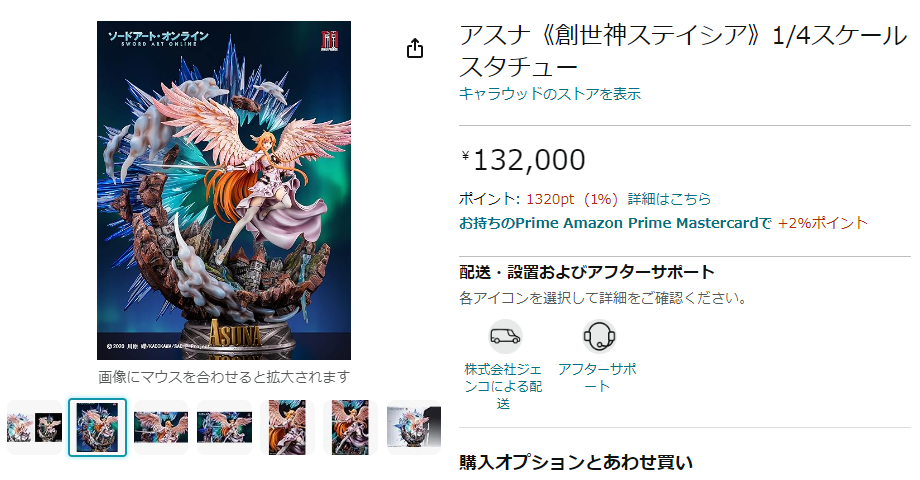The image size is (920, 480).
Task: Click the 詳細はこちら points link
Action: (669, 199)
